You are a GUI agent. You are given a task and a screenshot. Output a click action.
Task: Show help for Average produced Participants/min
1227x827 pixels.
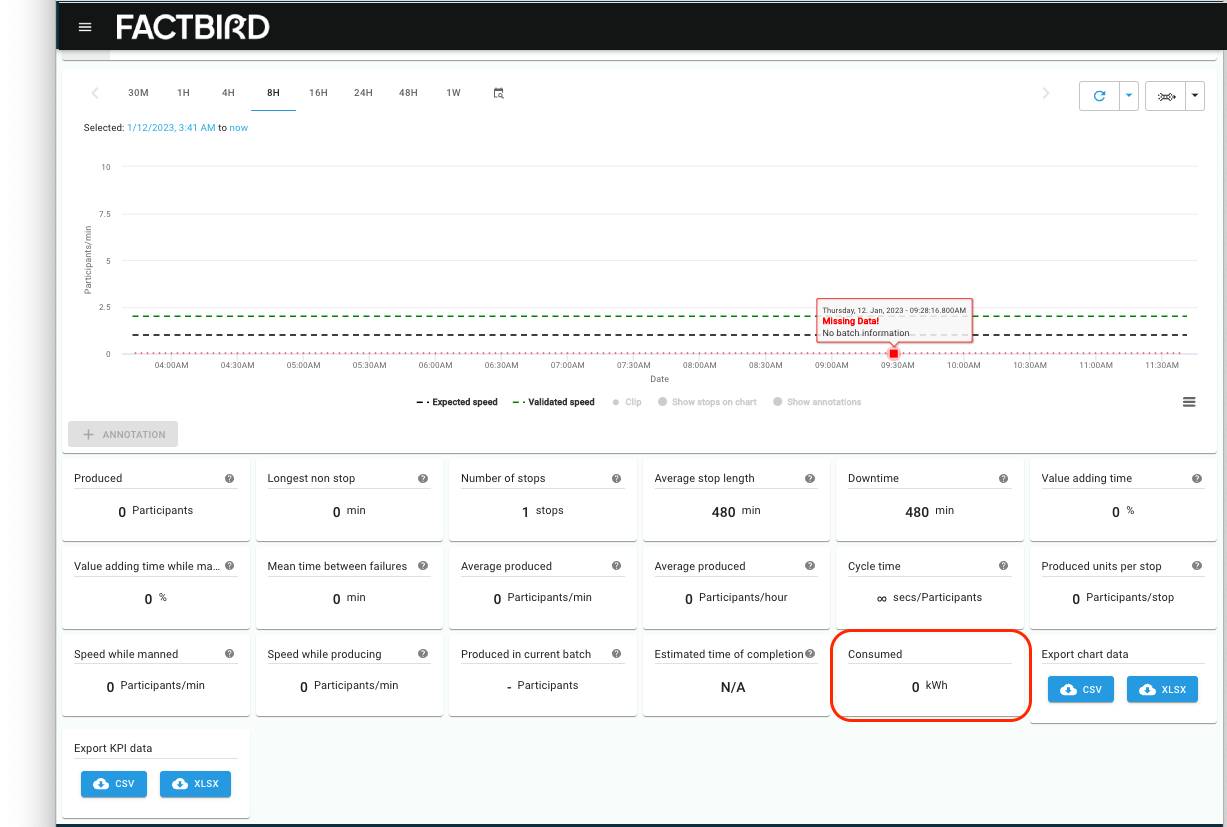point(616,566)
